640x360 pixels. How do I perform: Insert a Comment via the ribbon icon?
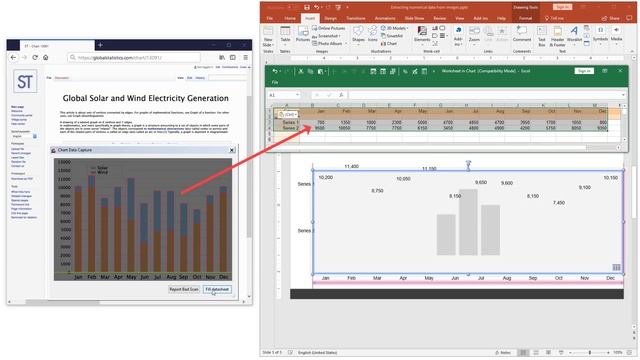point(522,34)
